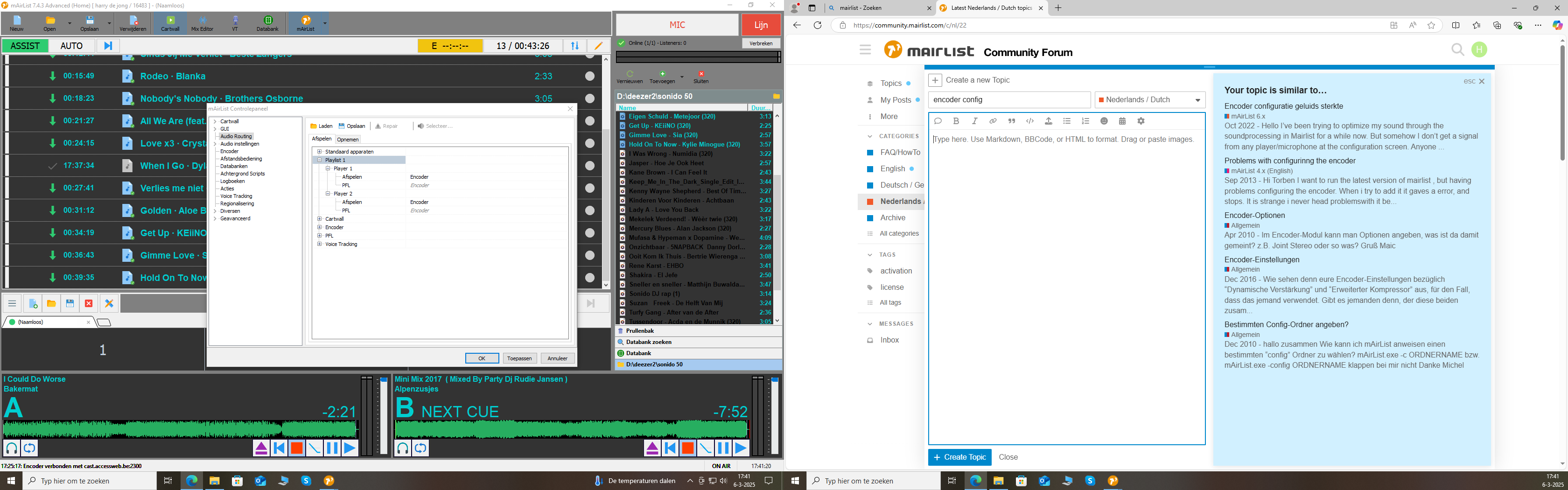The height and width of the screenshot is (490, 1568).
Task: Open the VT voice tracking tool
Action: tap(235, 24)
